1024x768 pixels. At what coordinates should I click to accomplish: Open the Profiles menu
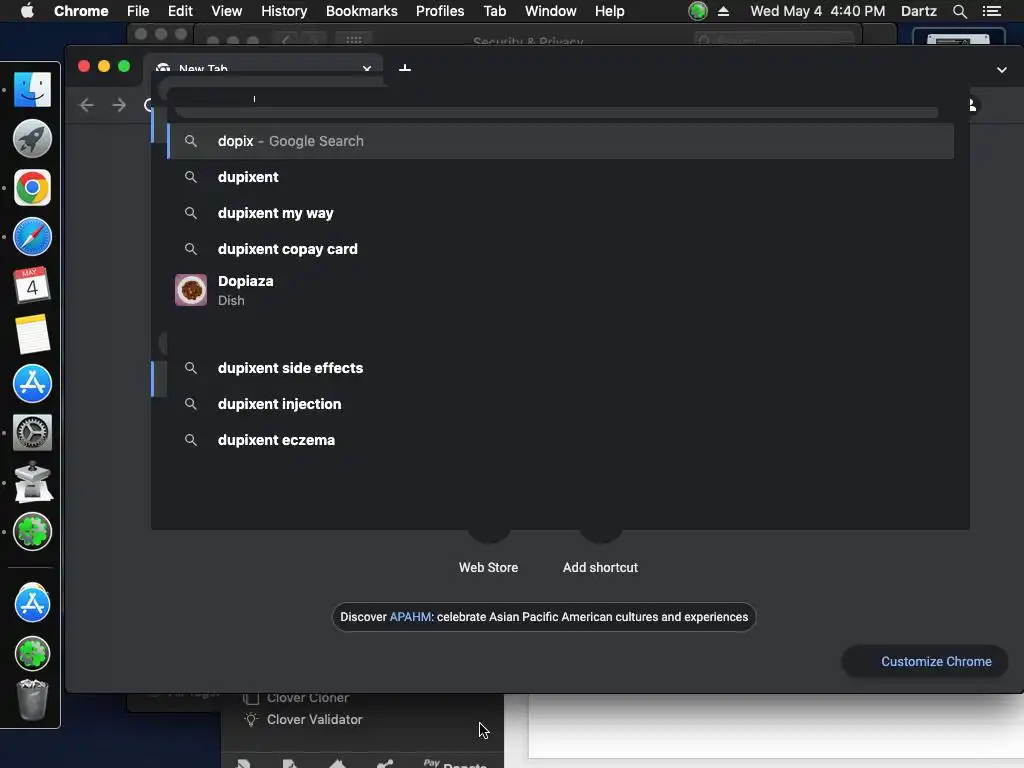[x=440, y=11]
